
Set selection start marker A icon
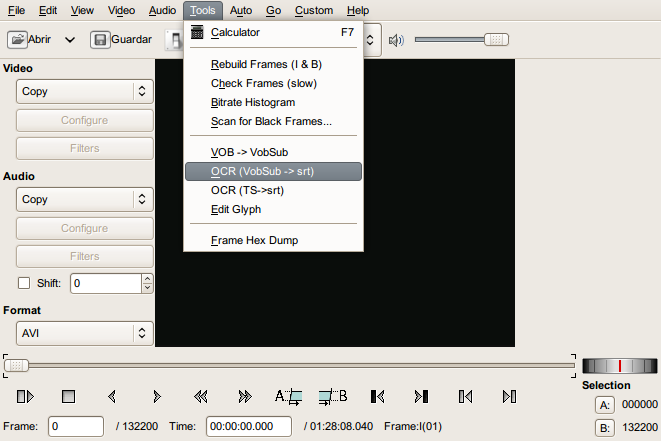coord(288,396)
